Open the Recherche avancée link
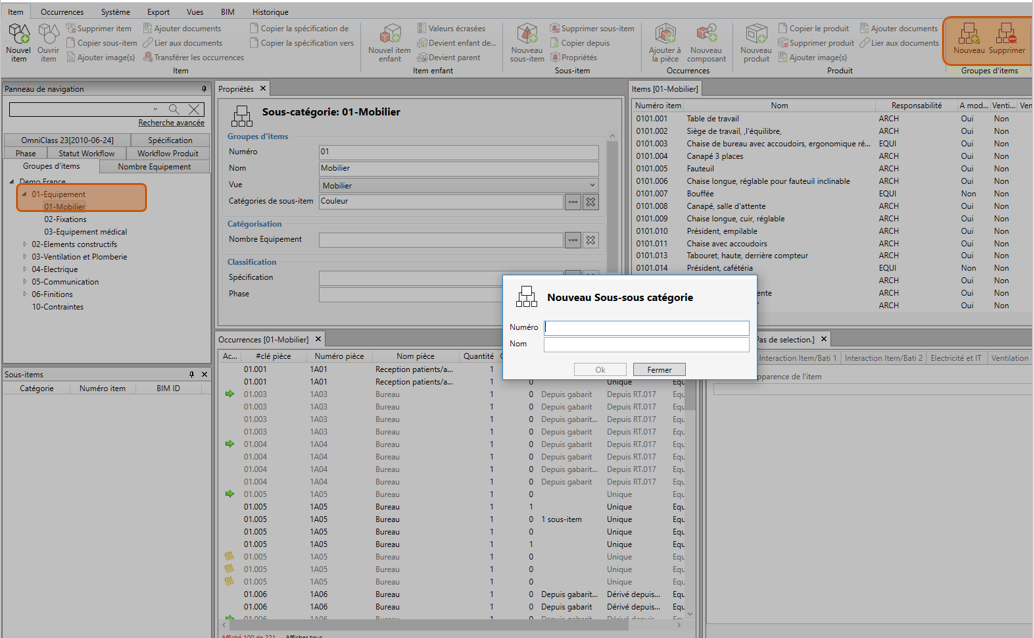 point(171,123)
